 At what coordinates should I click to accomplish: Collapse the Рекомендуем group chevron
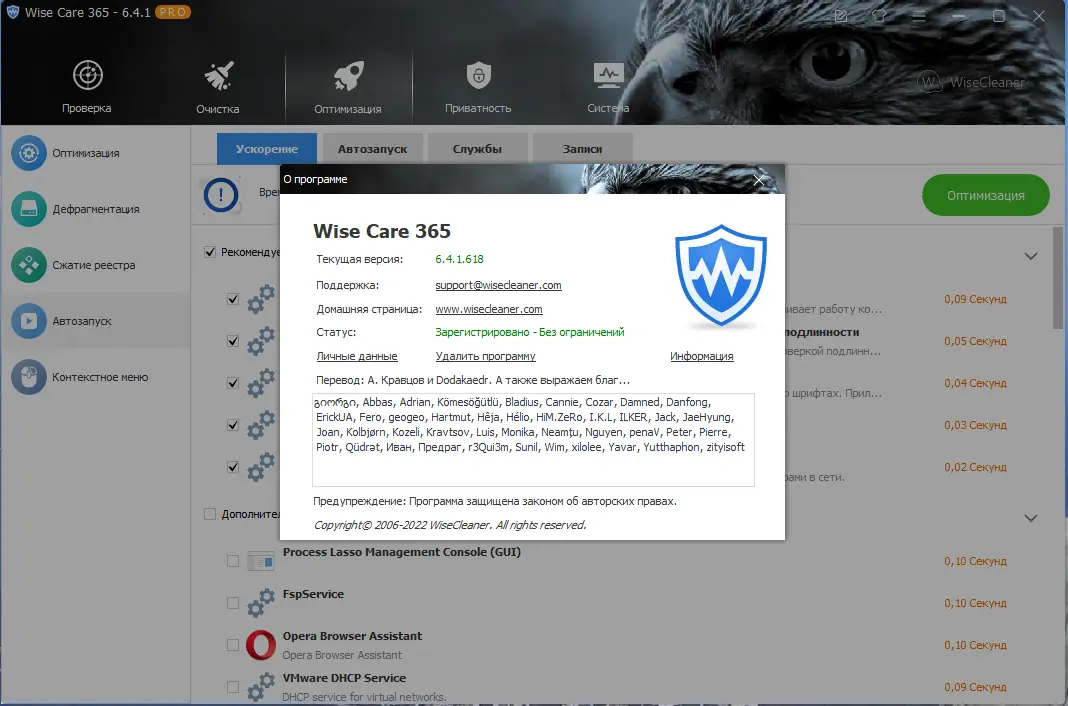(1031, 256)
